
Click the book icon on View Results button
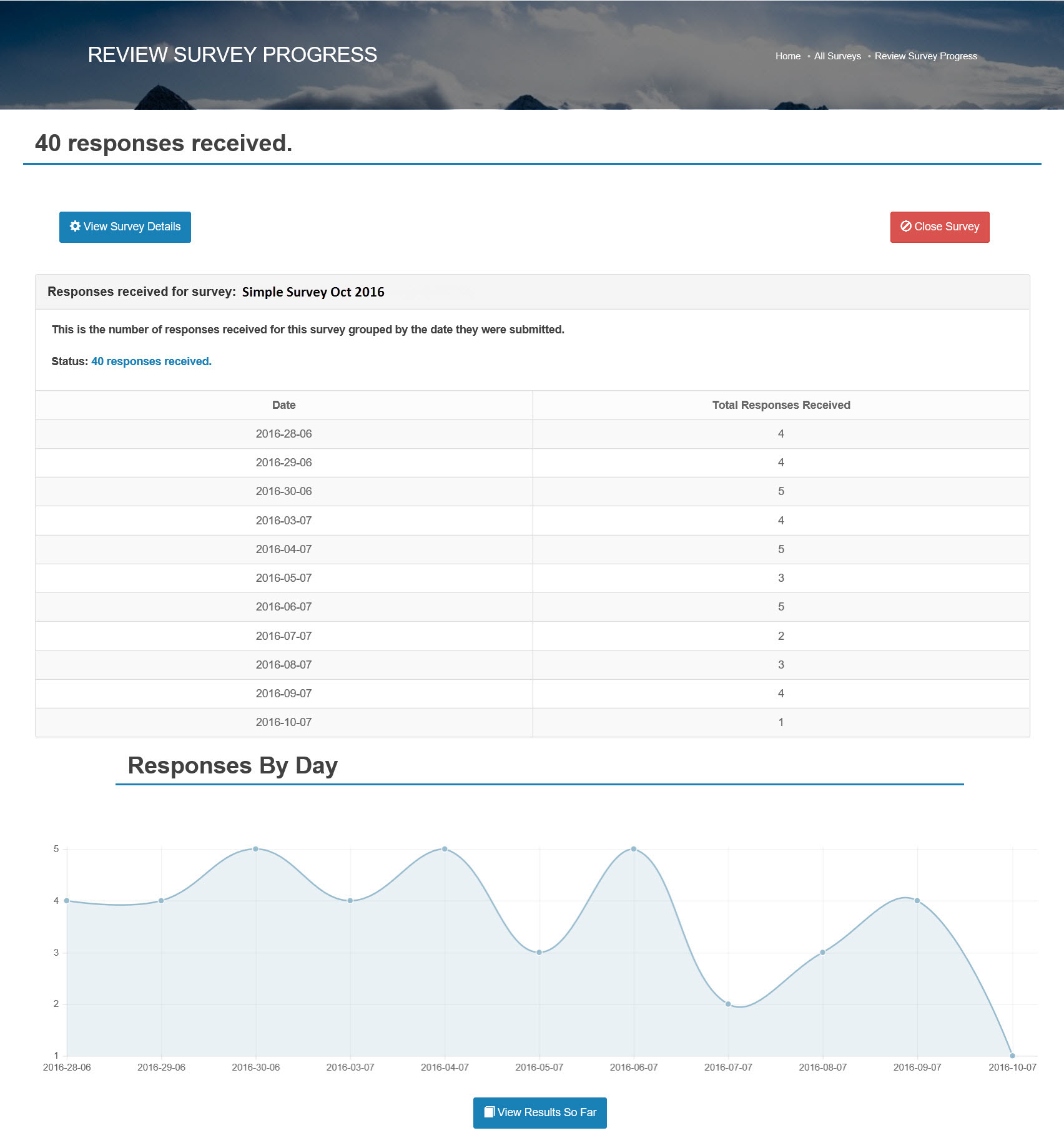pyautogui.click(x=490, y=1112)
